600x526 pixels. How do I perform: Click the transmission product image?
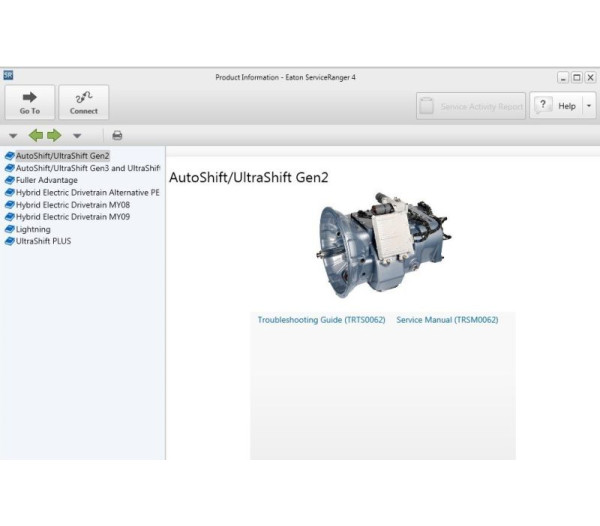point(379,243)
